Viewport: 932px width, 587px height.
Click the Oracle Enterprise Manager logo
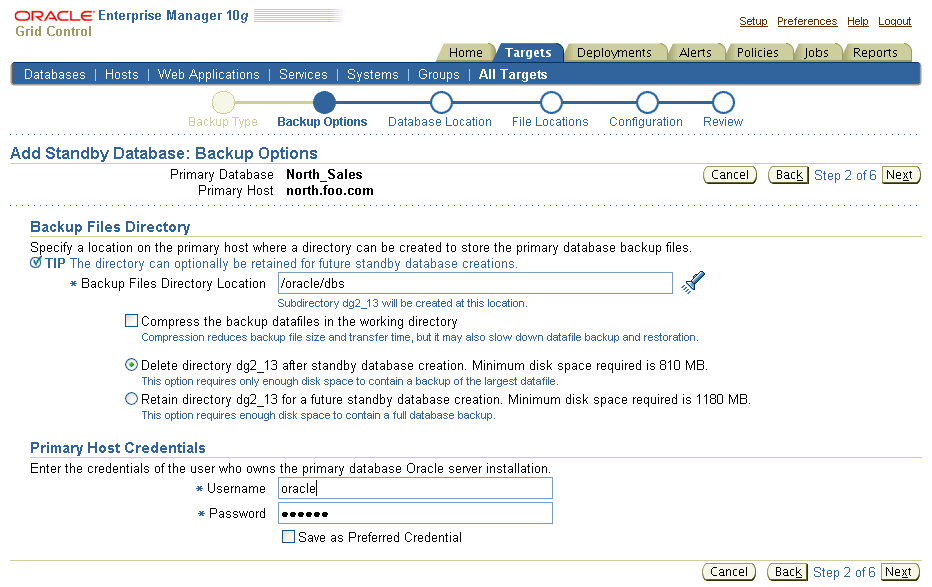click(x=50, y=15)
